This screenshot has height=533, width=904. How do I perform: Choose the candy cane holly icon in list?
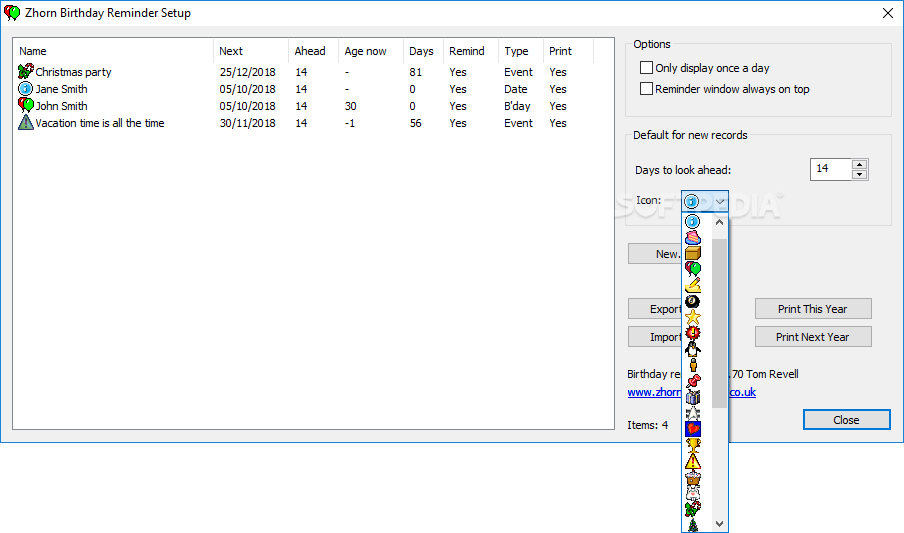pyautogui.click(x=692, y=509)
